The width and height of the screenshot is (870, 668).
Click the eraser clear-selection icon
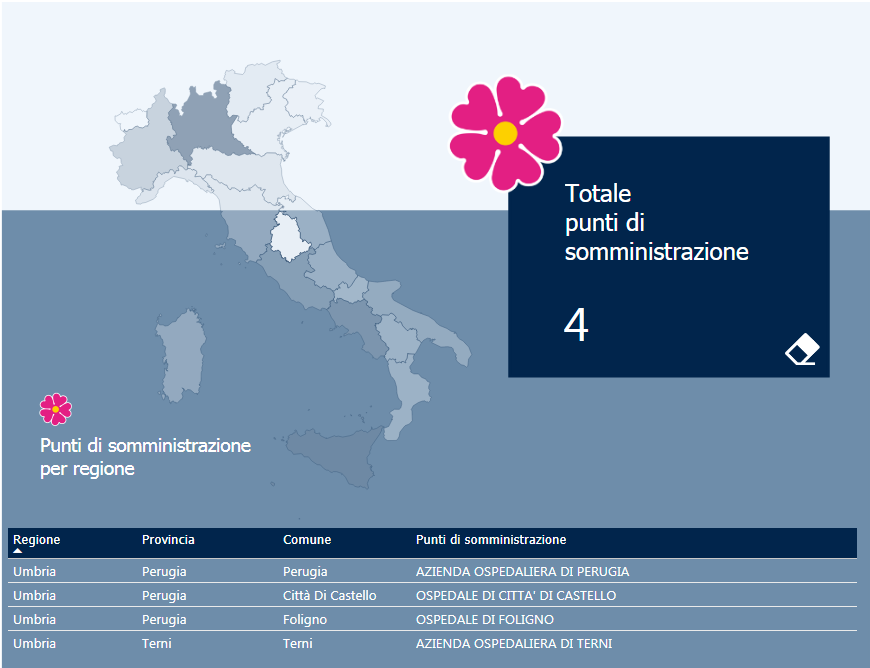802,350
